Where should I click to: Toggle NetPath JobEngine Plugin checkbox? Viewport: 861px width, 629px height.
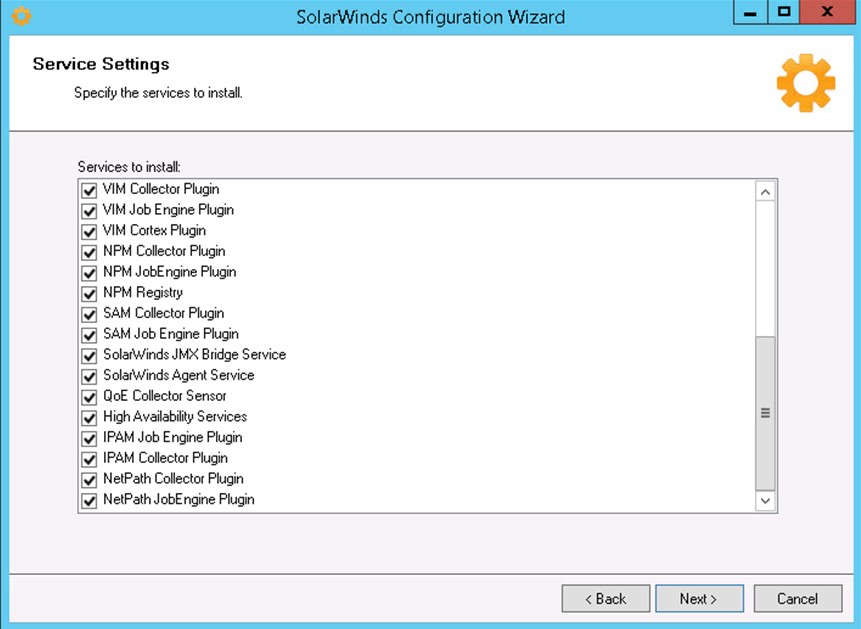coord(90,500)
